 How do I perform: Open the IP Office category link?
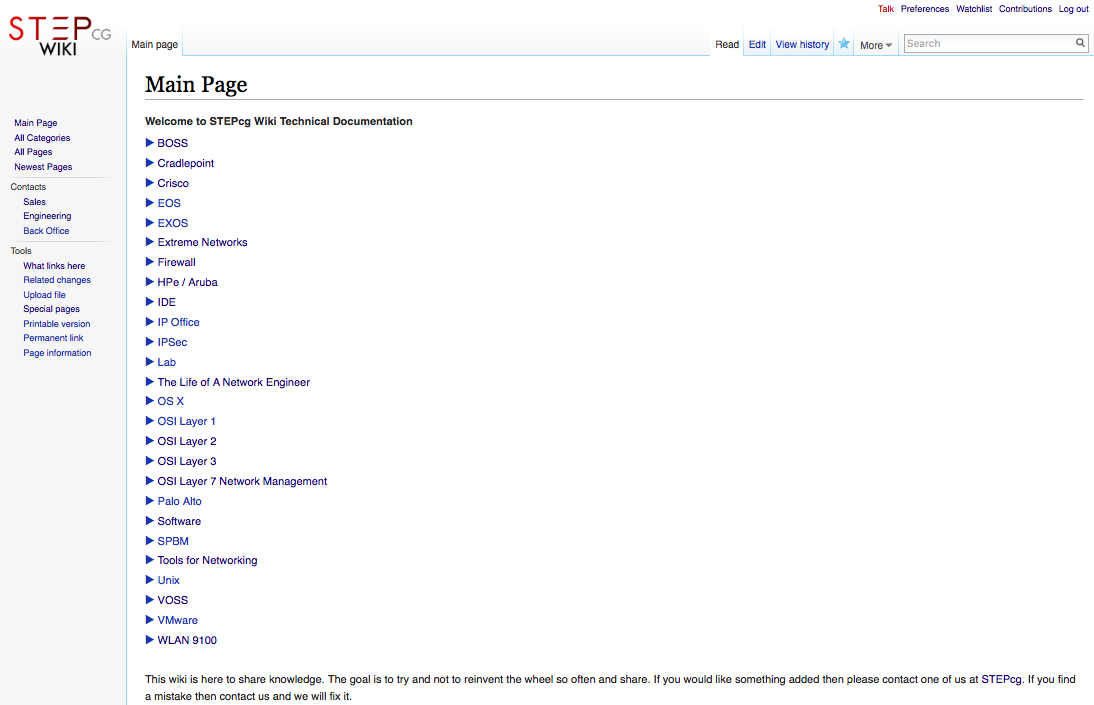point(179,322)
